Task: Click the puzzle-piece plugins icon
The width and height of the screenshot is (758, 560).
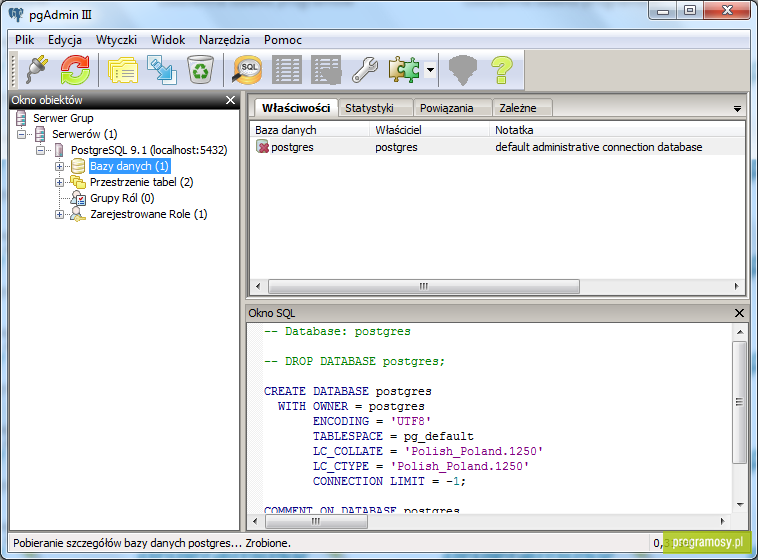Action: tap(404, 70)
